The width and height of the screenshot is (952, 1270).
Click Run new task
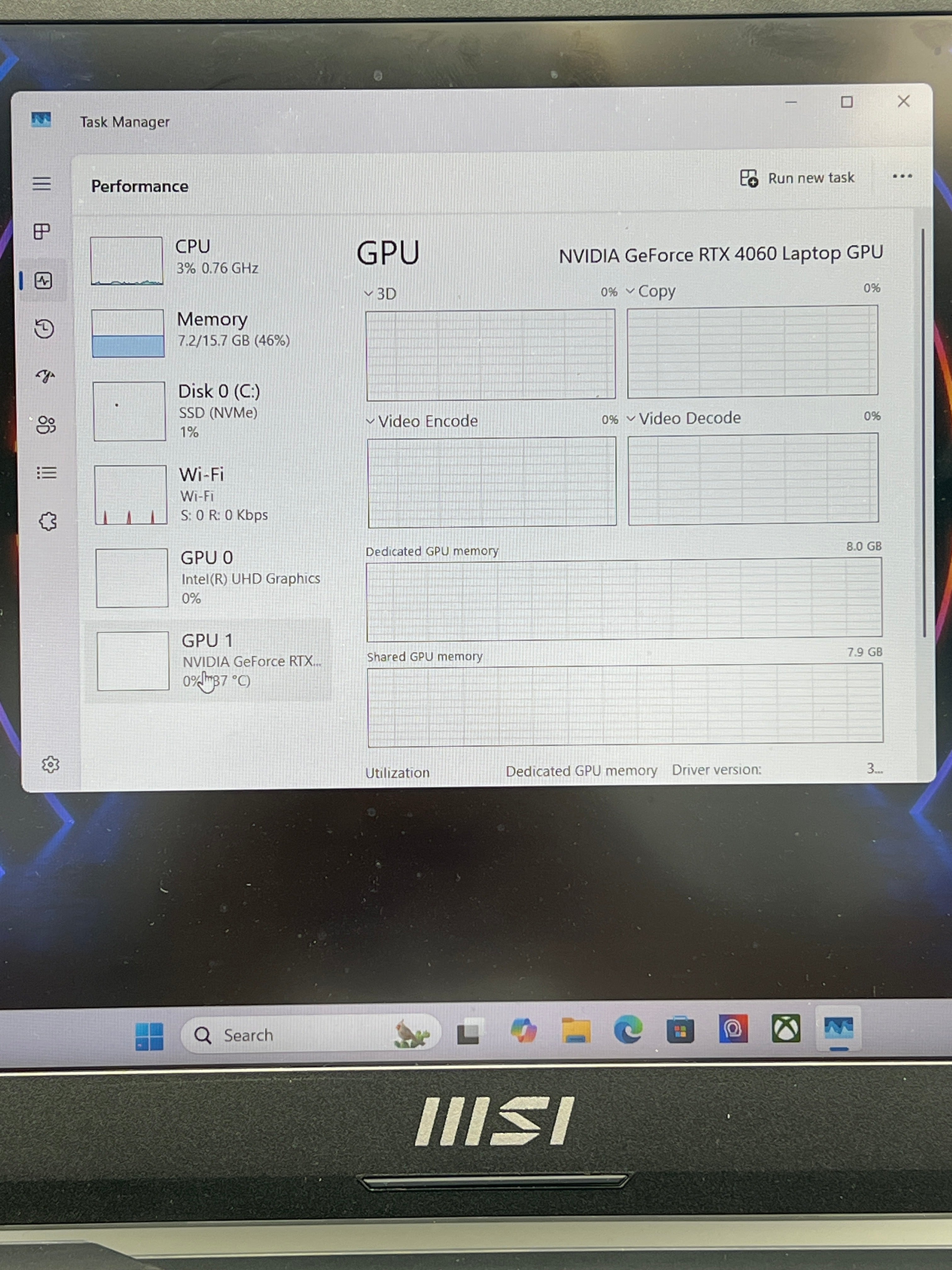(x=797, y=178)
